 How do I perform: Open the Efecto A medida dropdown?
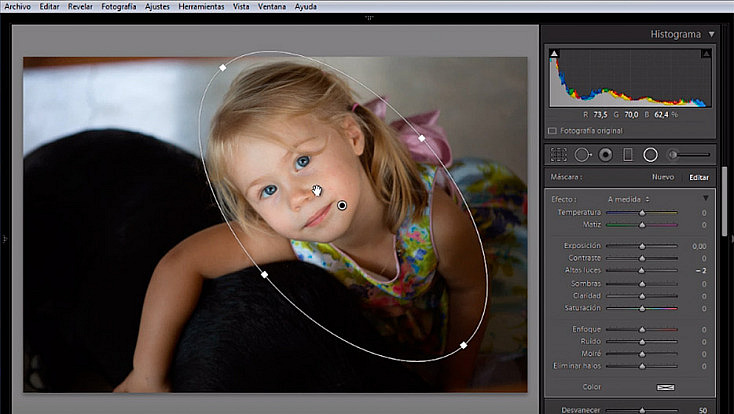(x=629, y=200)
